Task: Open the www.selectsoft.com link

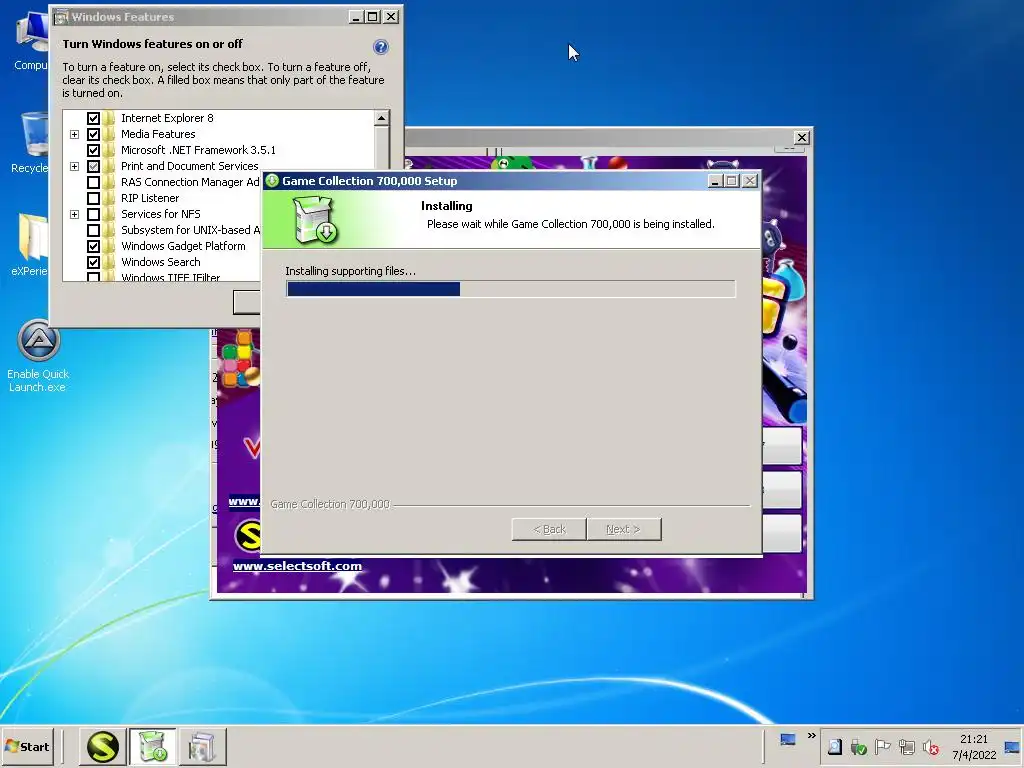Action: 297,566
